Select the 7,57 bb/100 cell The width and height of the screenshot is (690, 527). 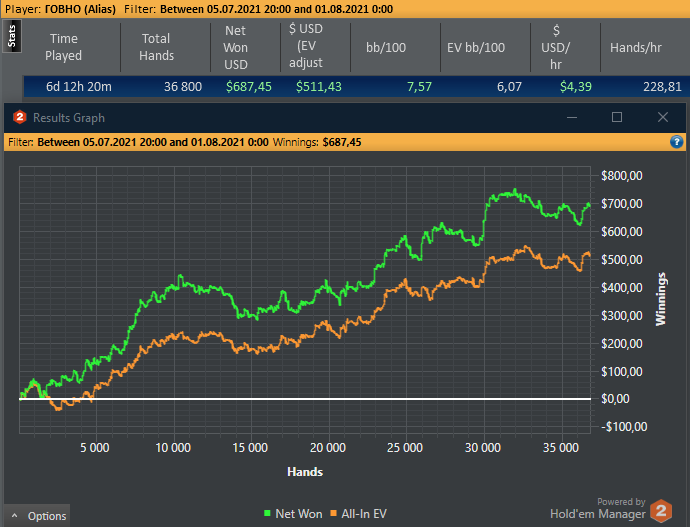(x=419, y=86)
